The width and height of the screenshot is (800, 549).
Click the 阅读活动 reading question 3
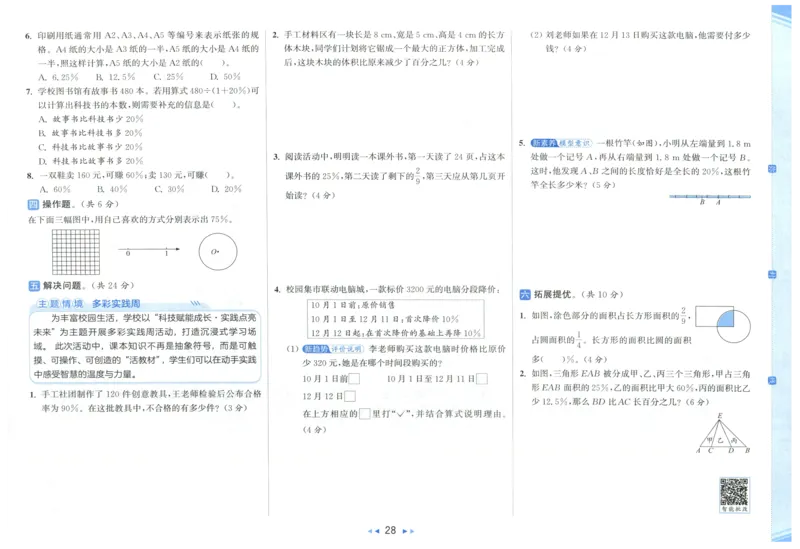(389, 176)
